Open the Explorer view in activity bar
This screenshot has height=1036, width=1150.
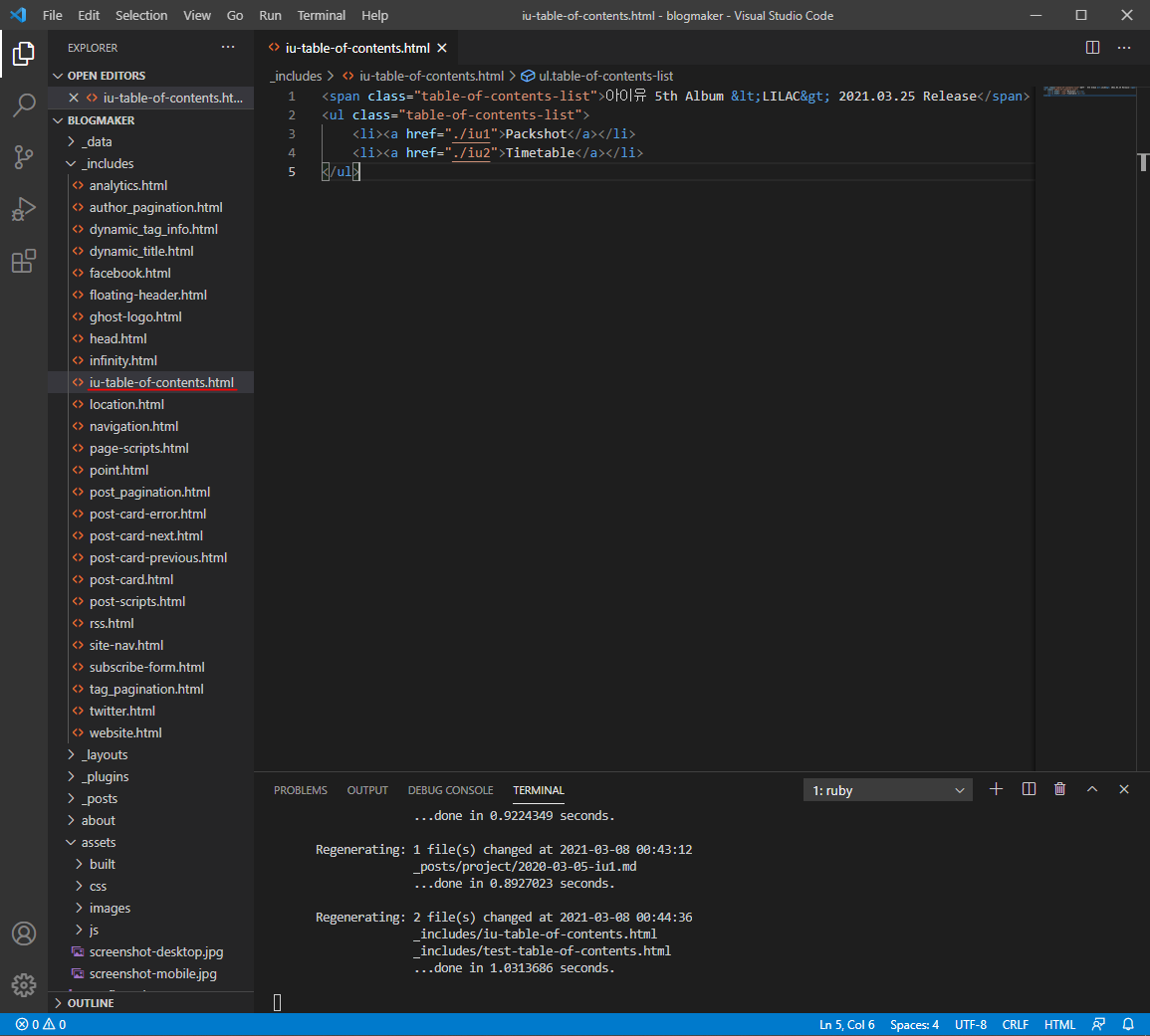24,55
